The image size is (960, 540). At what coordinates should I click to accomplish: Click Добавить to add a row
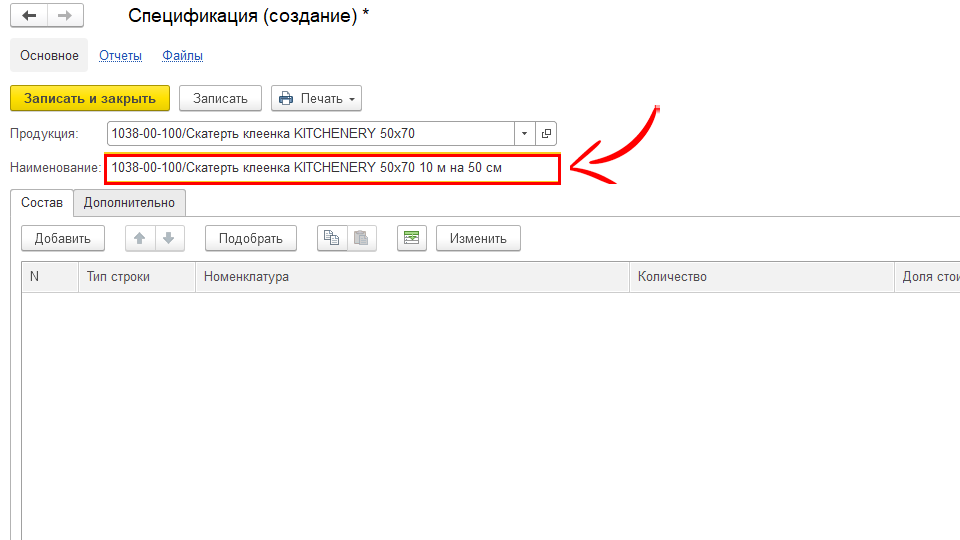(62, 238)
